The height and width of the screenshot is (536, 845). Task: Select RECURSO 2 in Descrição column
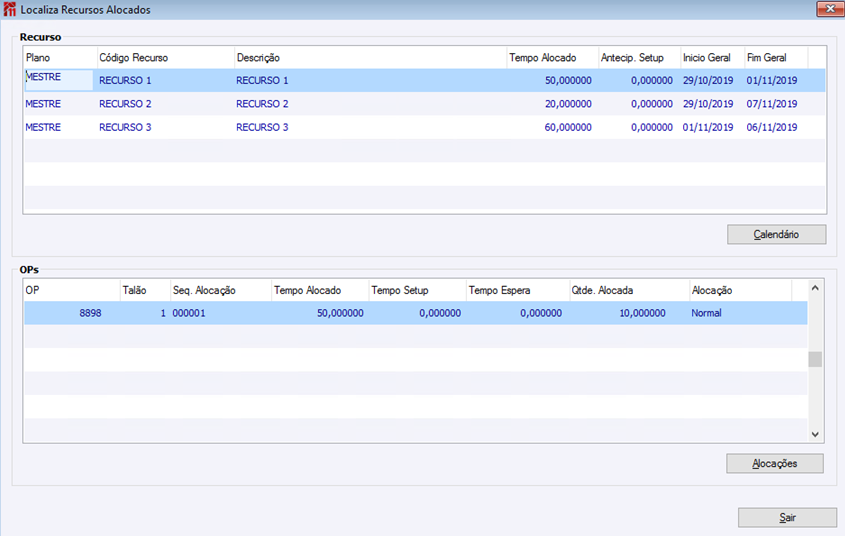click(x=262, y=103)
